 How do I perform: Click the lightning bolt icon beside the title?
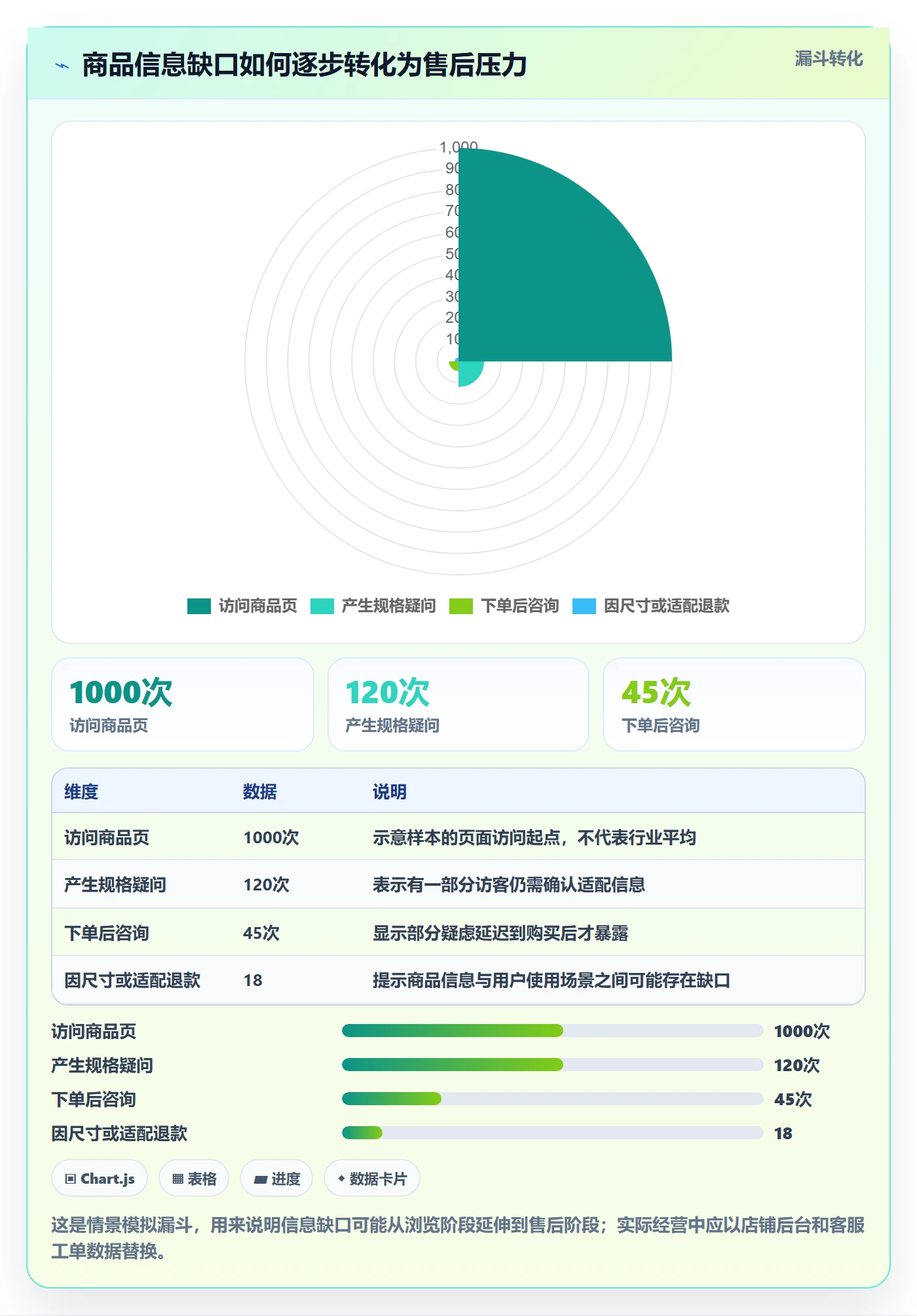pos(62,65)
